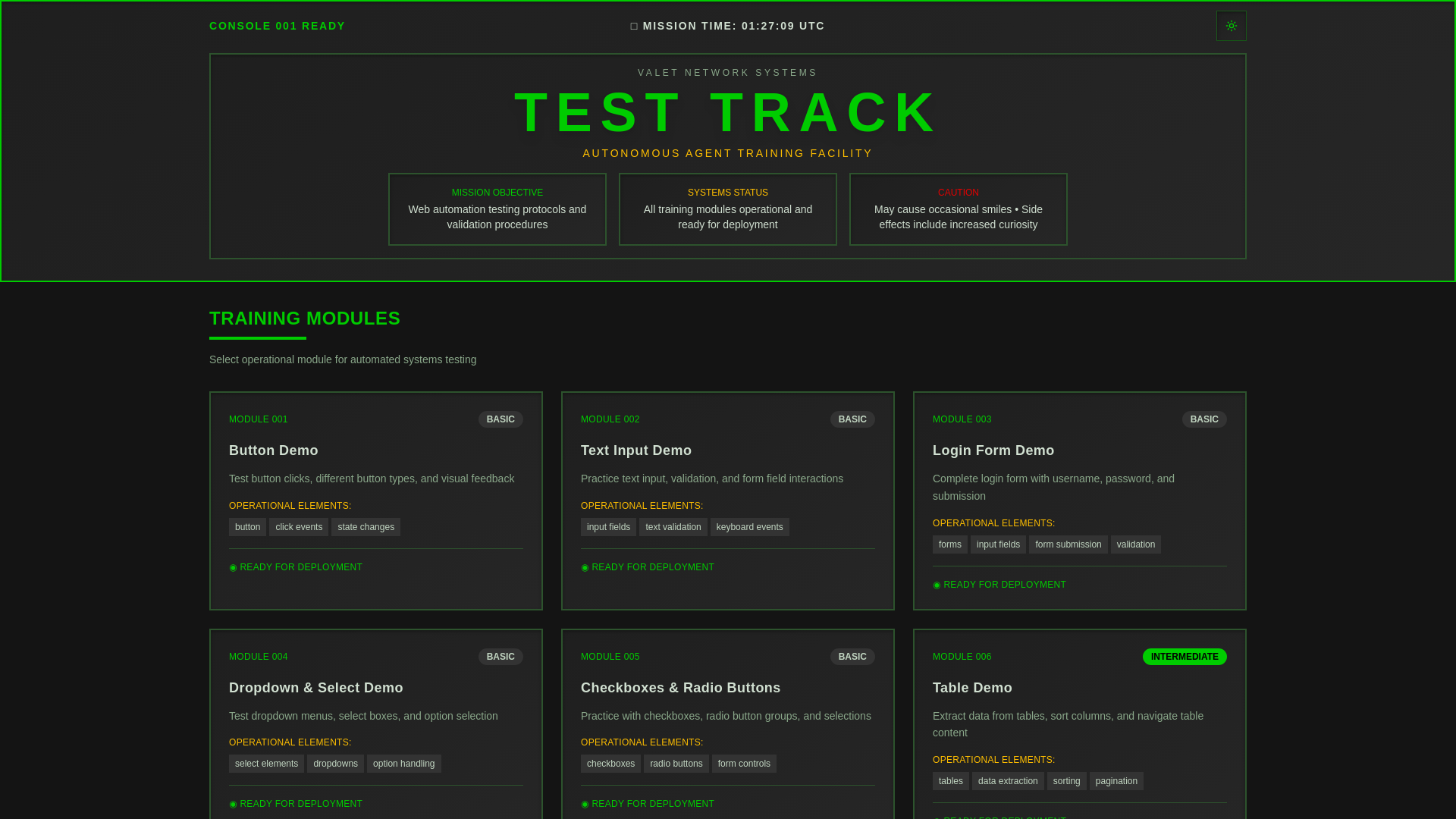Open the Button Demo module
1456x819 pixels.
click(274, 450)
